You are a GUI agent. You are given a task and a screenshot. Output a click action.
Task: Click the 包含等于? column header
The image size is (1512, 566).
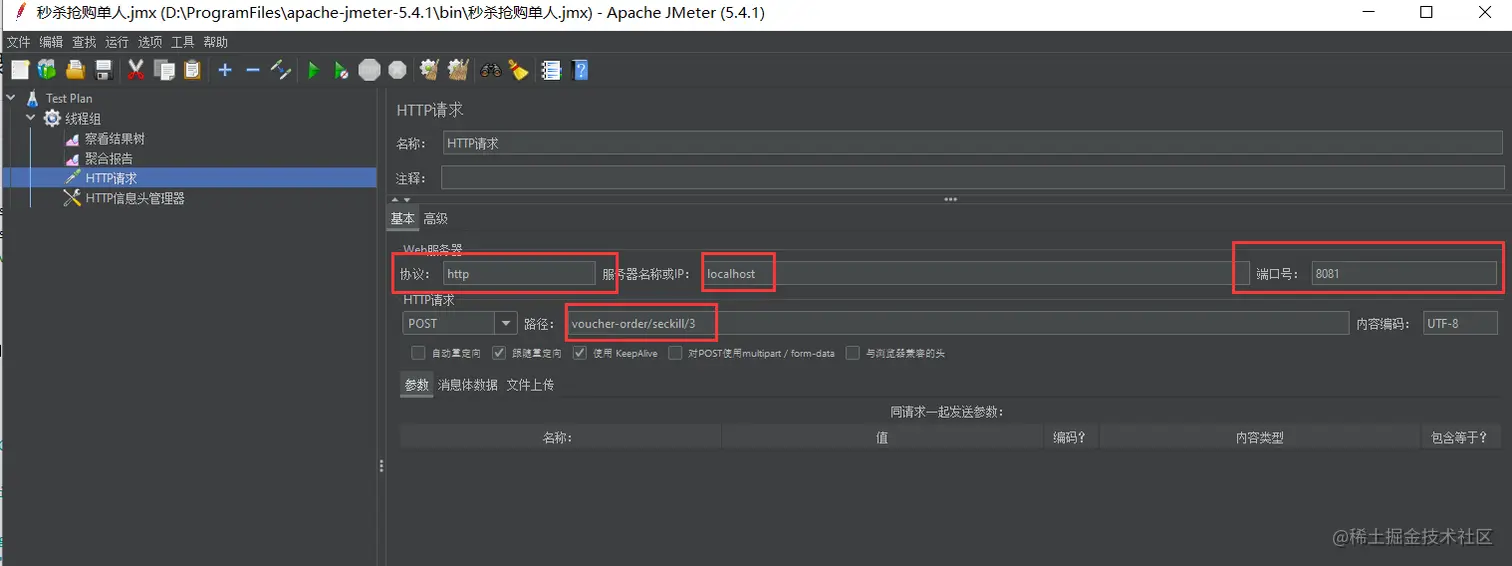[x=1461, y=437]
